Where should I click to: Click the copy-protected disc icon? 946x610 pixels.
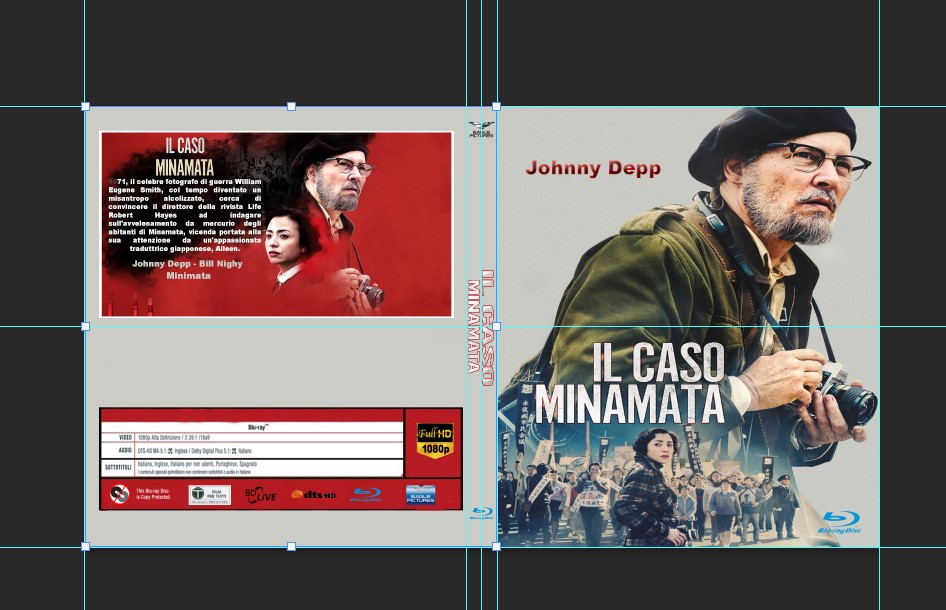119,495
